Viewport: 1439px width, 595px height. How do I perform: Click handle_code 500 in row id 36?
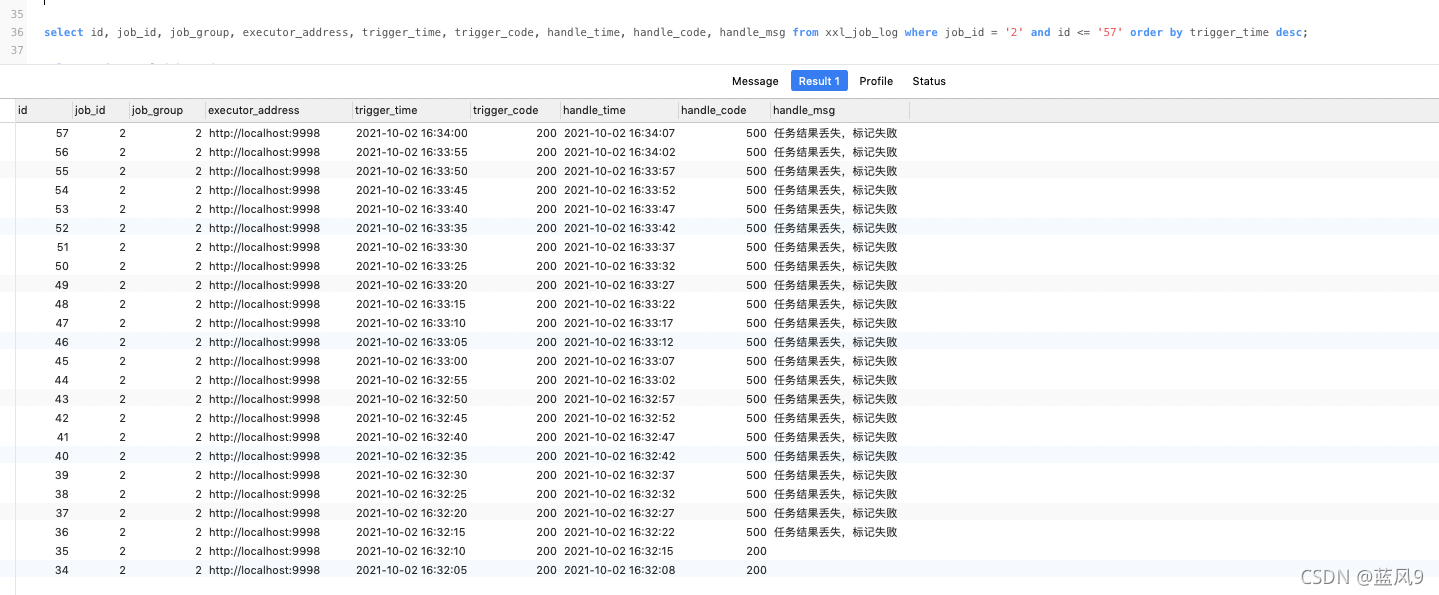tap(757, 532)
